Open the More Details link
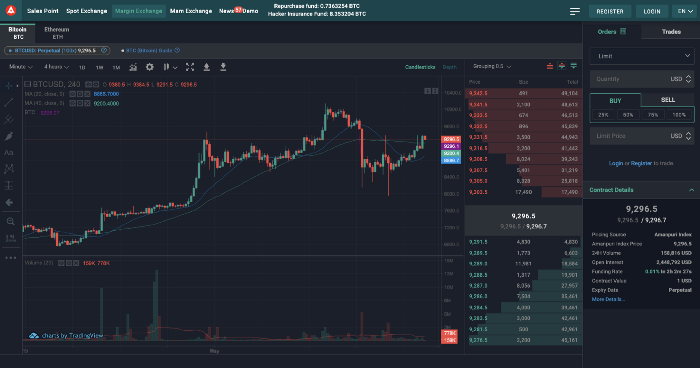 [608, 299]
